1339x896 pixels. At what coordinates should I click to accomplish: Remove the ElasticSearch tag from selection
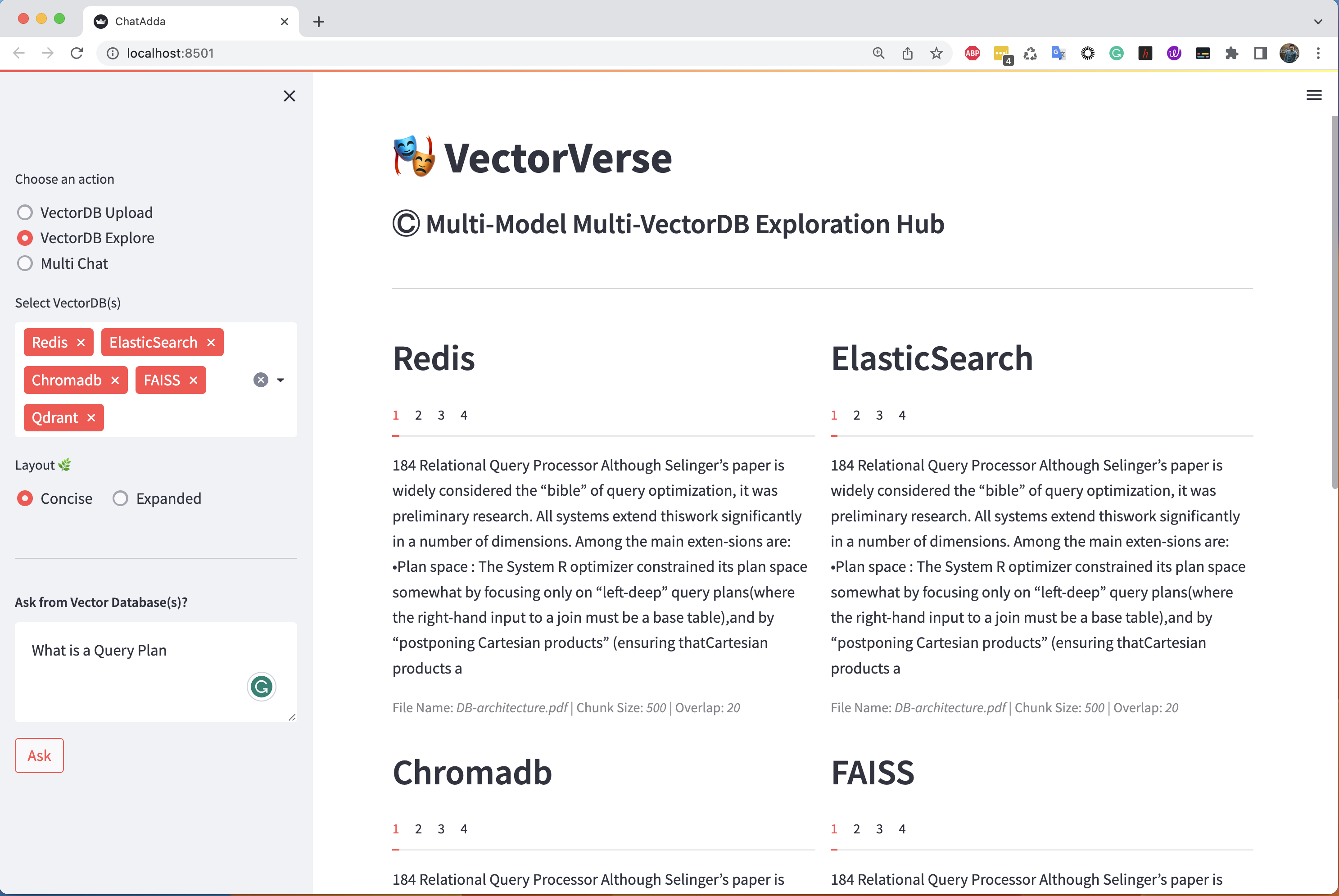coord(211,342)
